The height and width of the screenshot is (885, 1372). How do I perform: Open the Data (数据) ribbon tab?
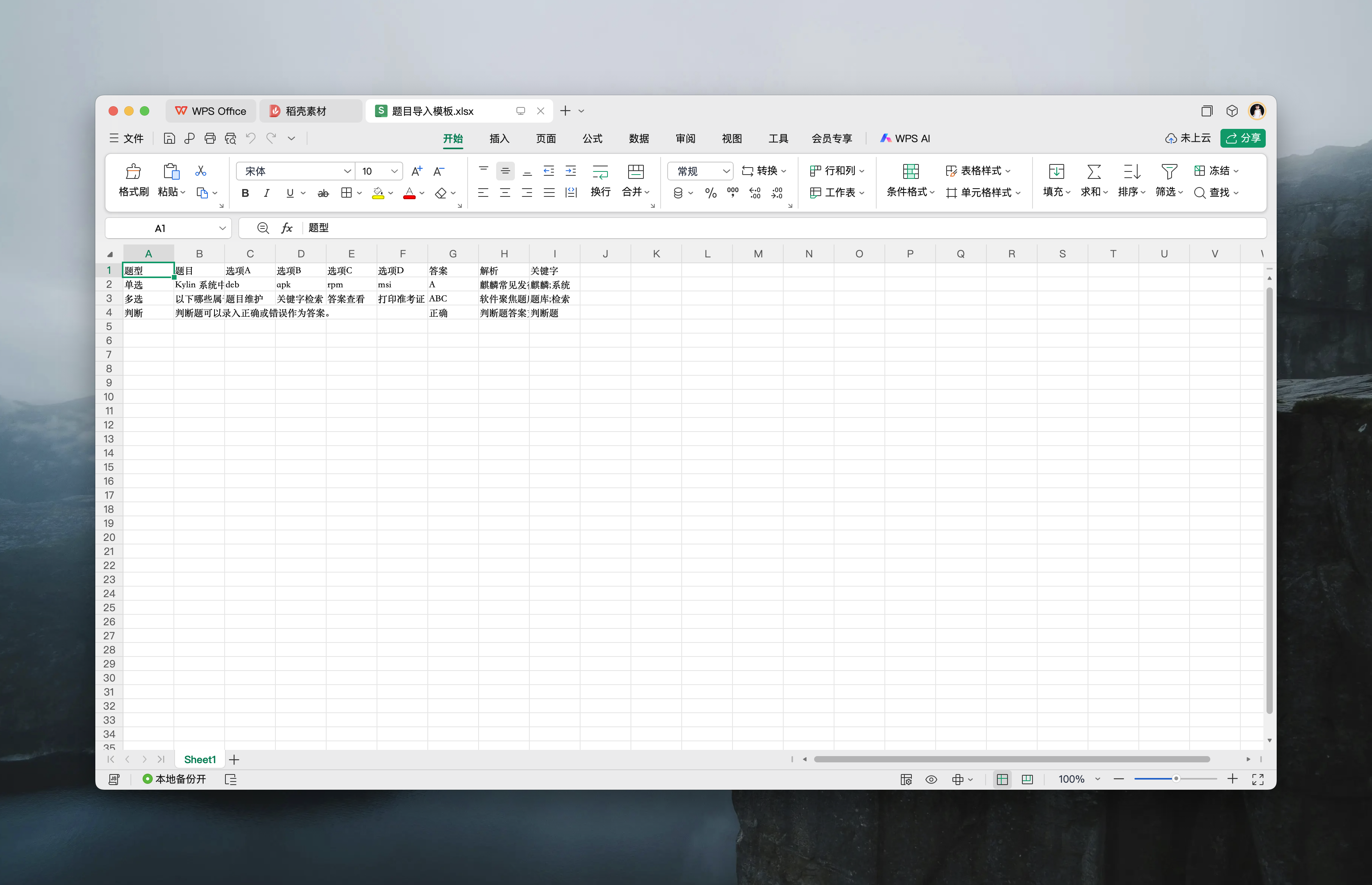tap(639, 139)
